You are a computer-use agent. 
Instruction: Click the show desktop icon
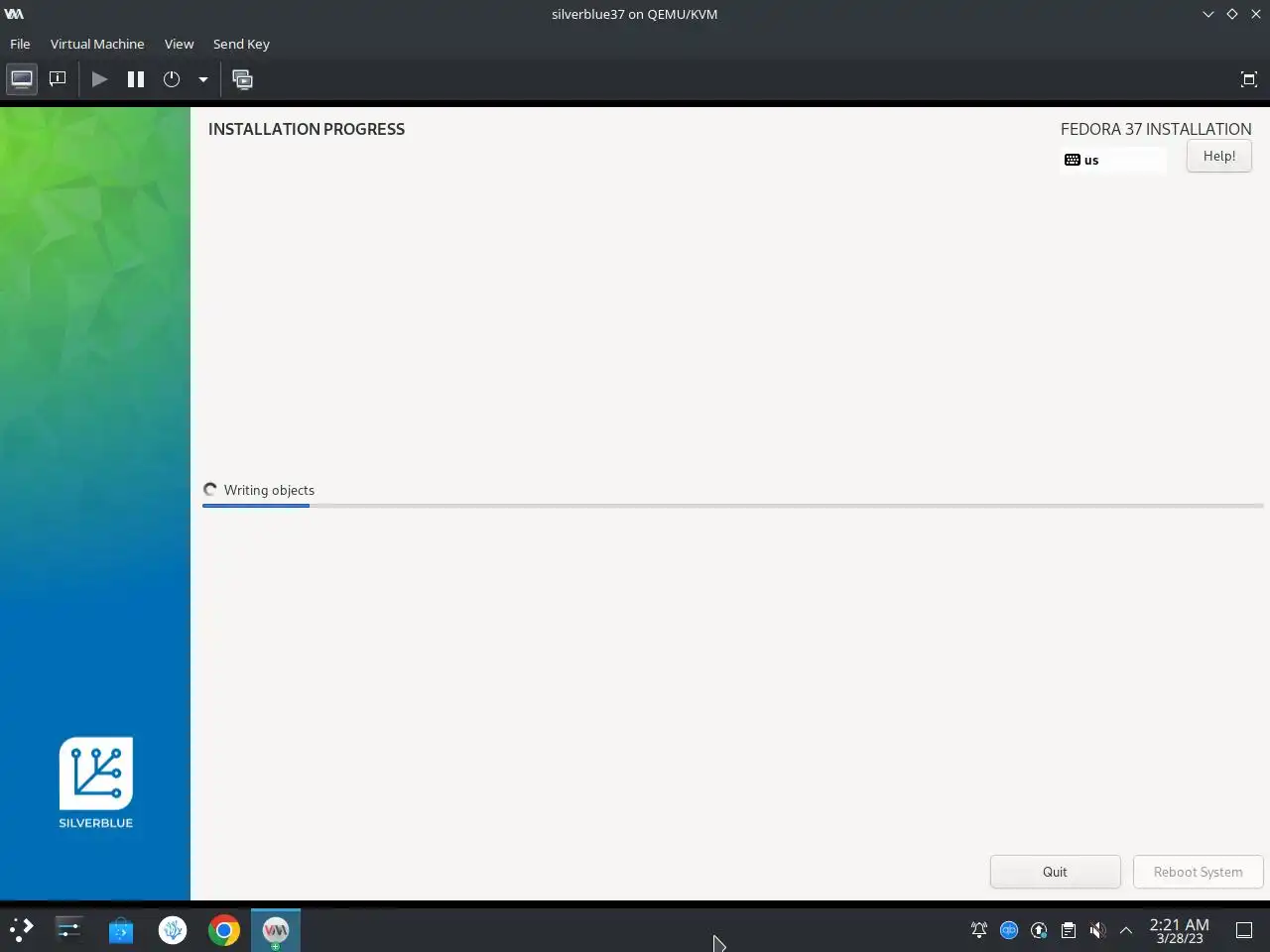pyautogui.click(x=1244, y=930)
